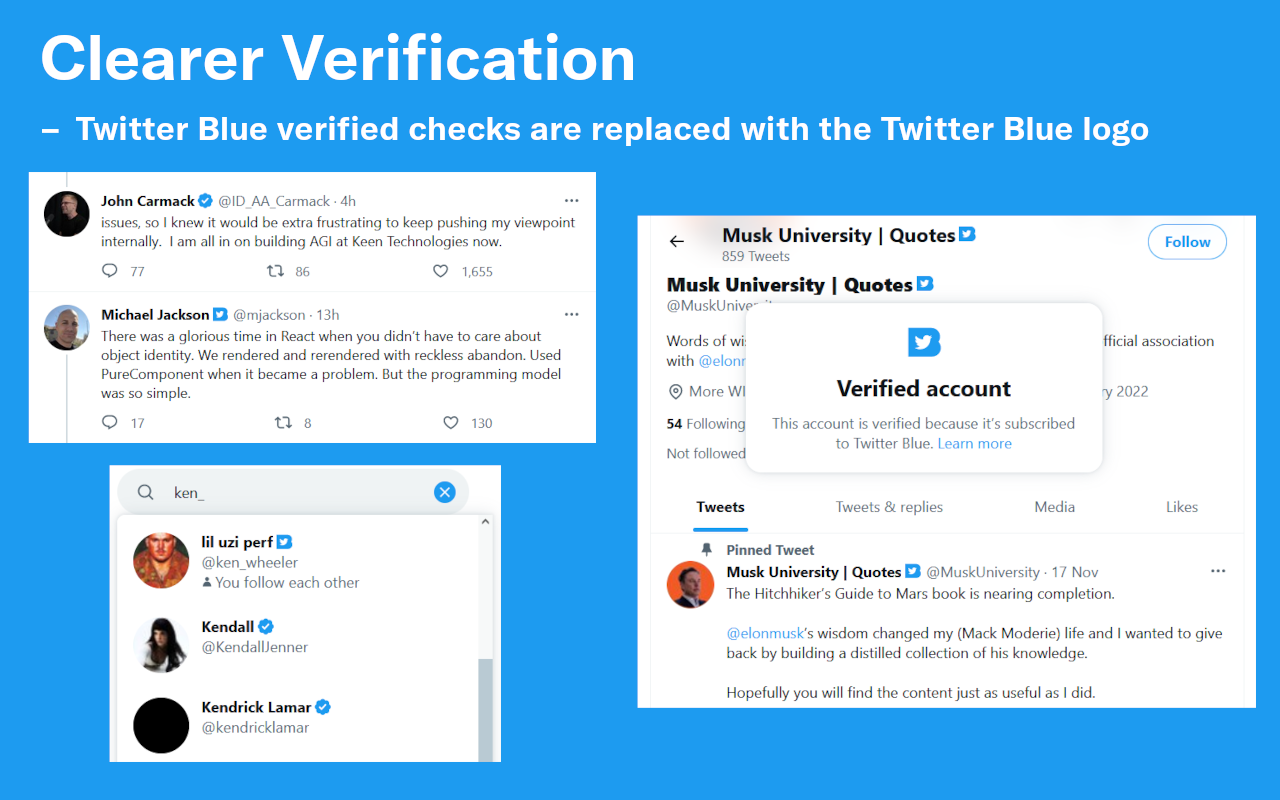This screenshot has height=800, width=1280.
Task: Reply to Michael Jackson's tweet
Action: [x=110, y=423]
